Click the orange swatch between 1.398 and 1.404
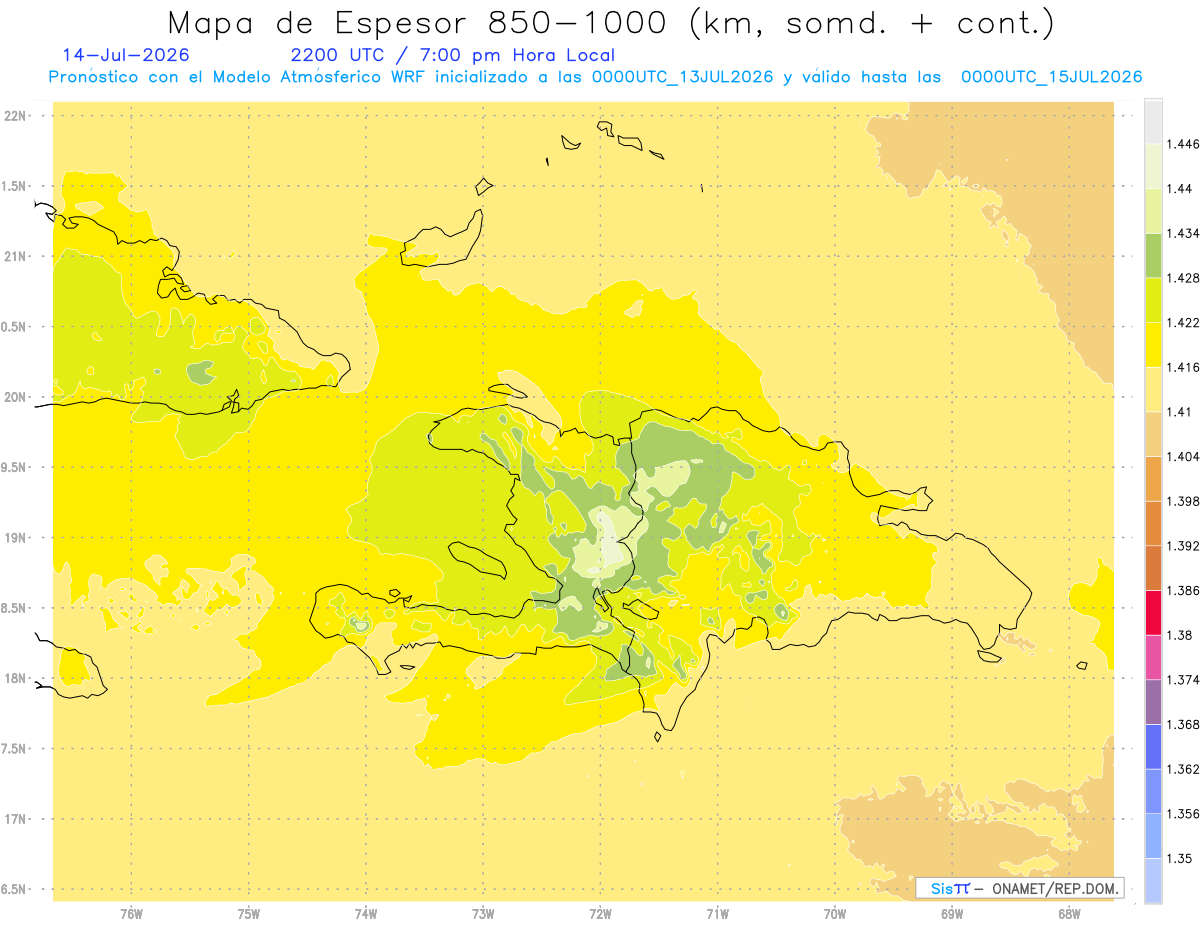Image resolution: width=1200 pixels, height=927 pixels. pos(1153,479)
